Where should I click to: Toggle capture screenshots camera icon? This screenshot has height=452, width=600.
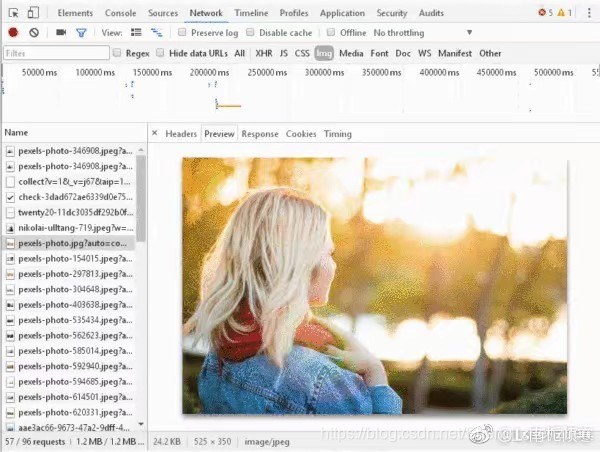(61, 33)
